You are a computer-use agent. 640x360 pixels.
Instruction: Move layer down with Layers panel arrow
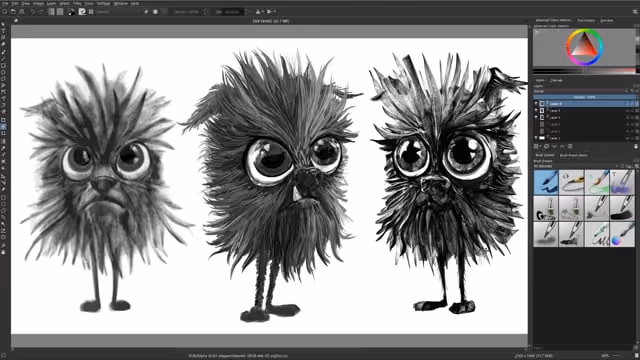click(x=554, y=146)
